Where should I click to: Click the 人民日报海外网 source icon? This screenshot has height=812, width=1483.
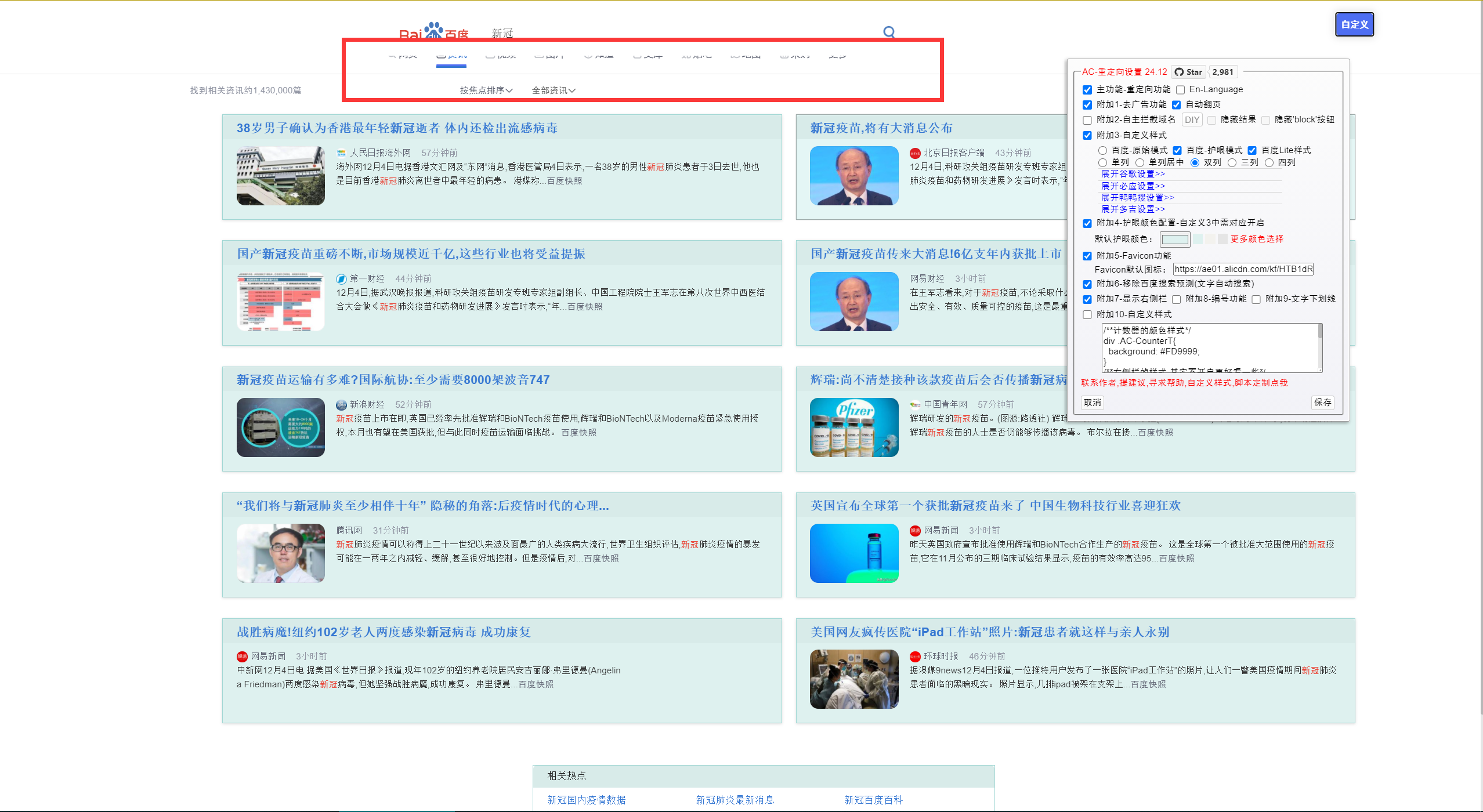pos(342,153)
